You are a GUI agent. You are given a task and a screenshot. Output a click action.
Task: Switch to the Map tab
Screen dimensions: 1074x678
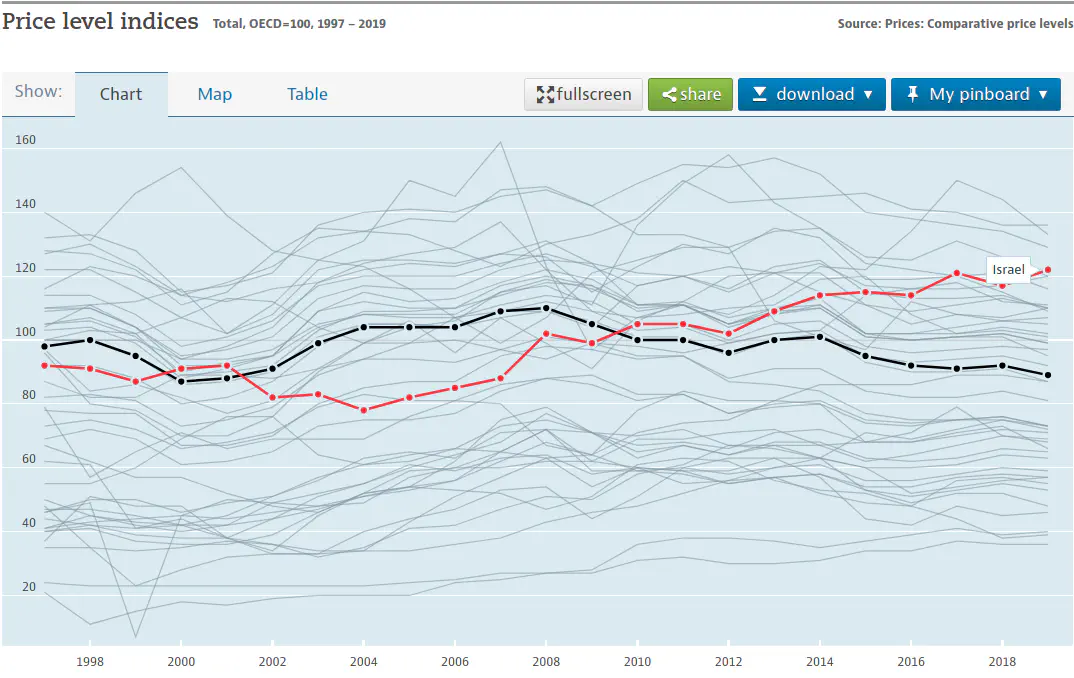pyautogui.click(x=214, y=94)
